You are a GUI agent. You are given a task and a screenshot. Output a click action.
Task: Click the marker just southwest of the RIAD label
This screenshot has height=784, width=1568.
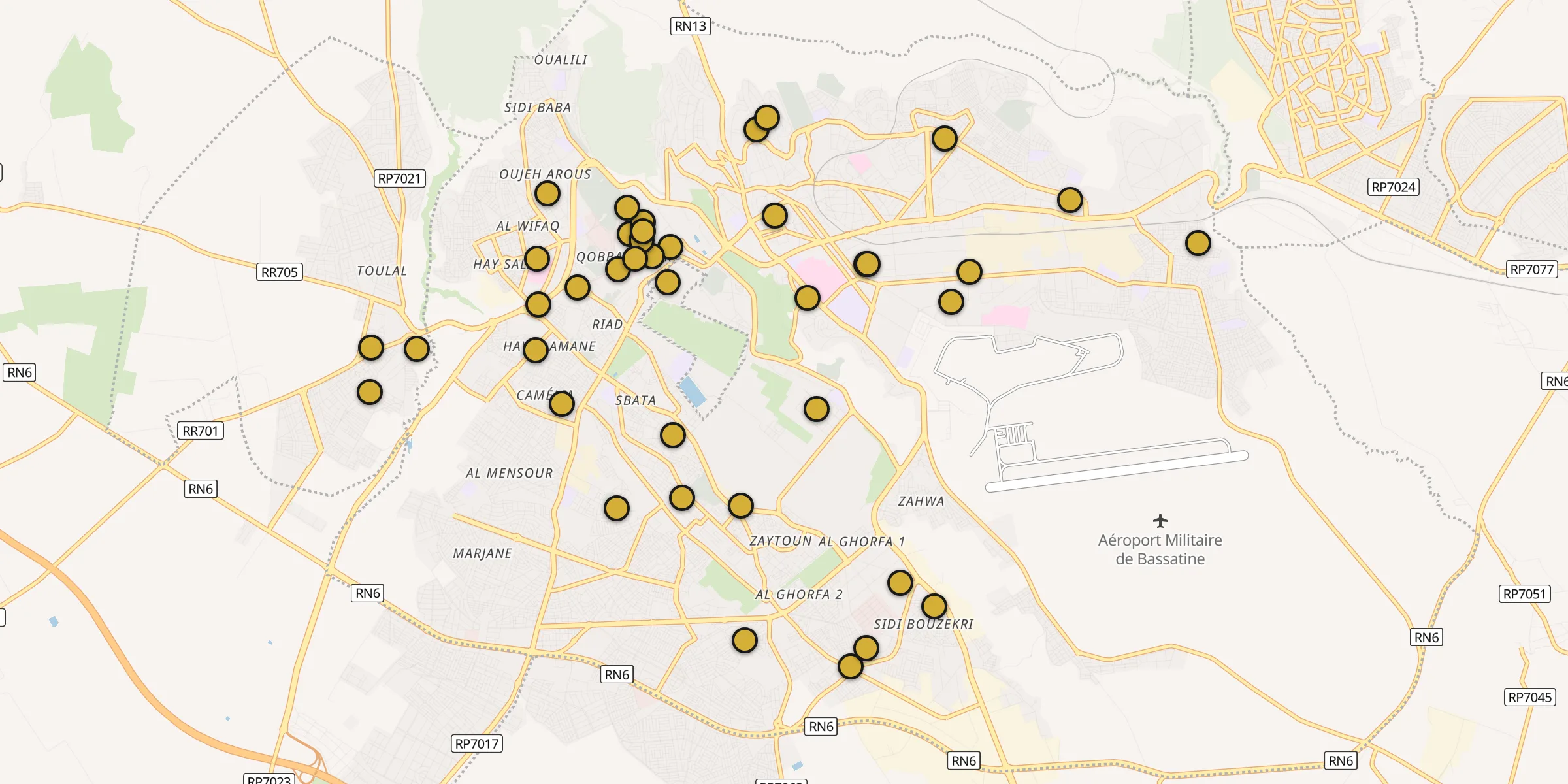[577, 287]
